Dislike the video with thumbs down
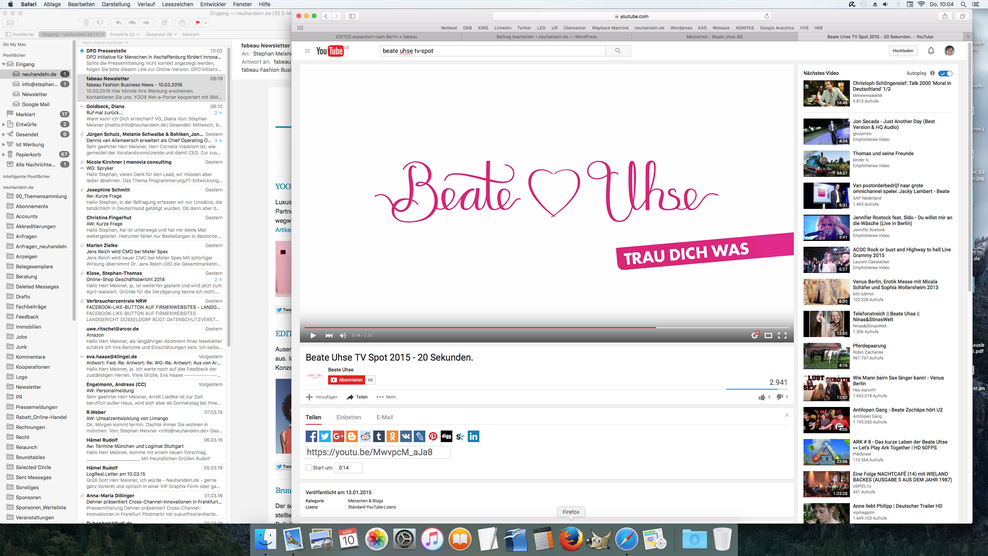Viewport: 988px width, 556px height. (779, 397)
